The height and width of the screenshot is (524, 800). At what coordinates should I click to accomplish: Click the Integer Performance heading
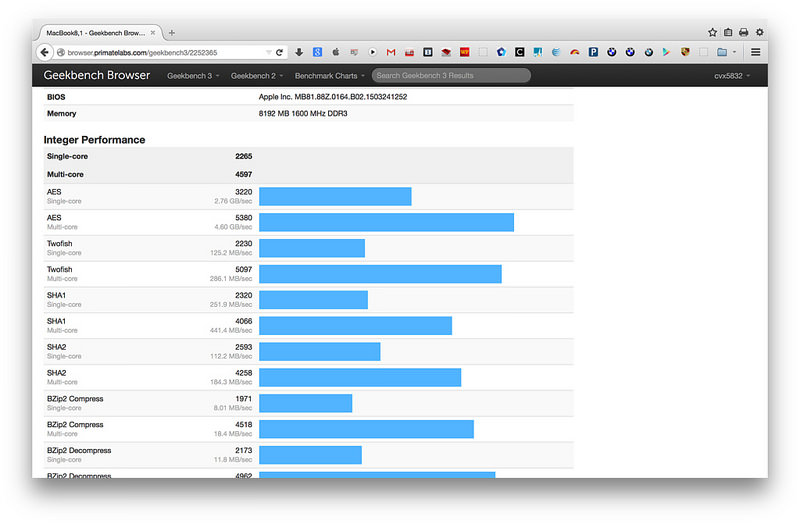[94, 140]
